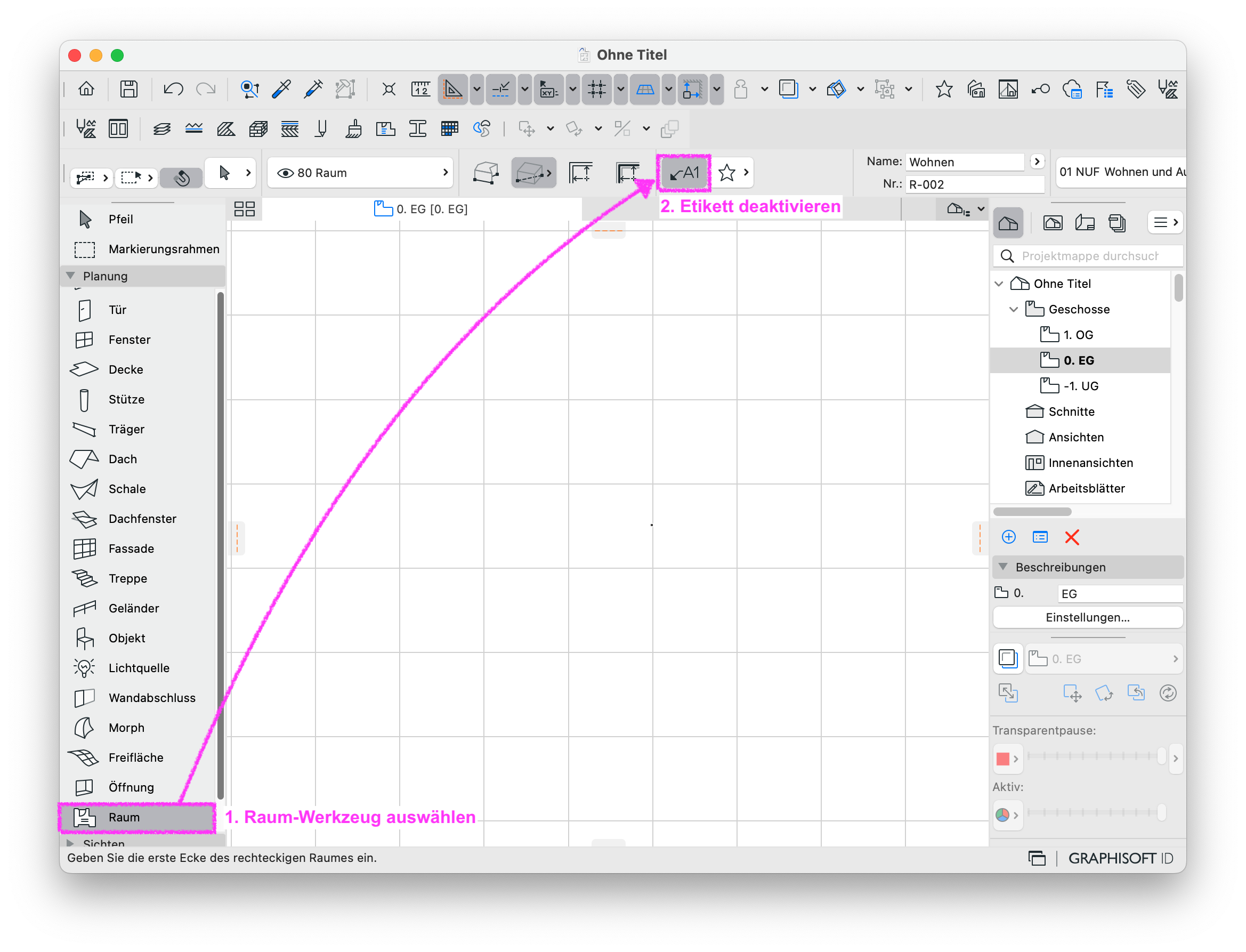Viewport: 1246px width, 952px height.
Task: Choose the Markierungsrahmen marquee tool
Action: click(142, 249)
